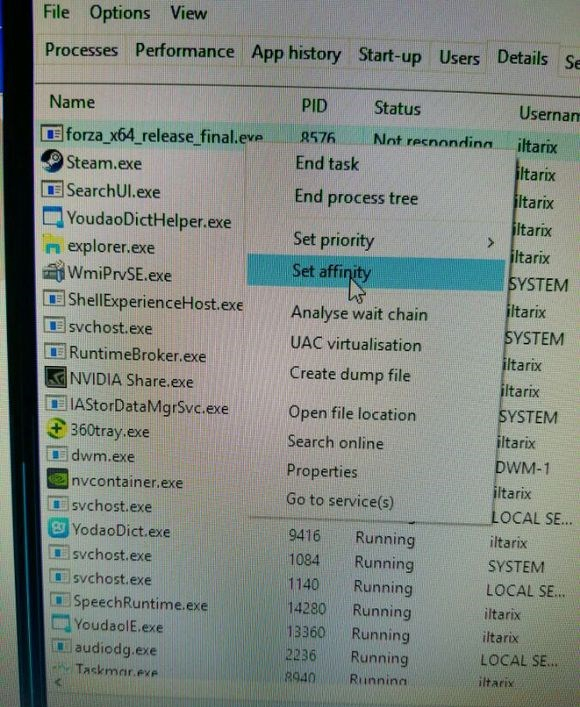Screen dimensions: 580x707
Task: Click the horizontal scrollbar left arrow
Action: point(58,682)
